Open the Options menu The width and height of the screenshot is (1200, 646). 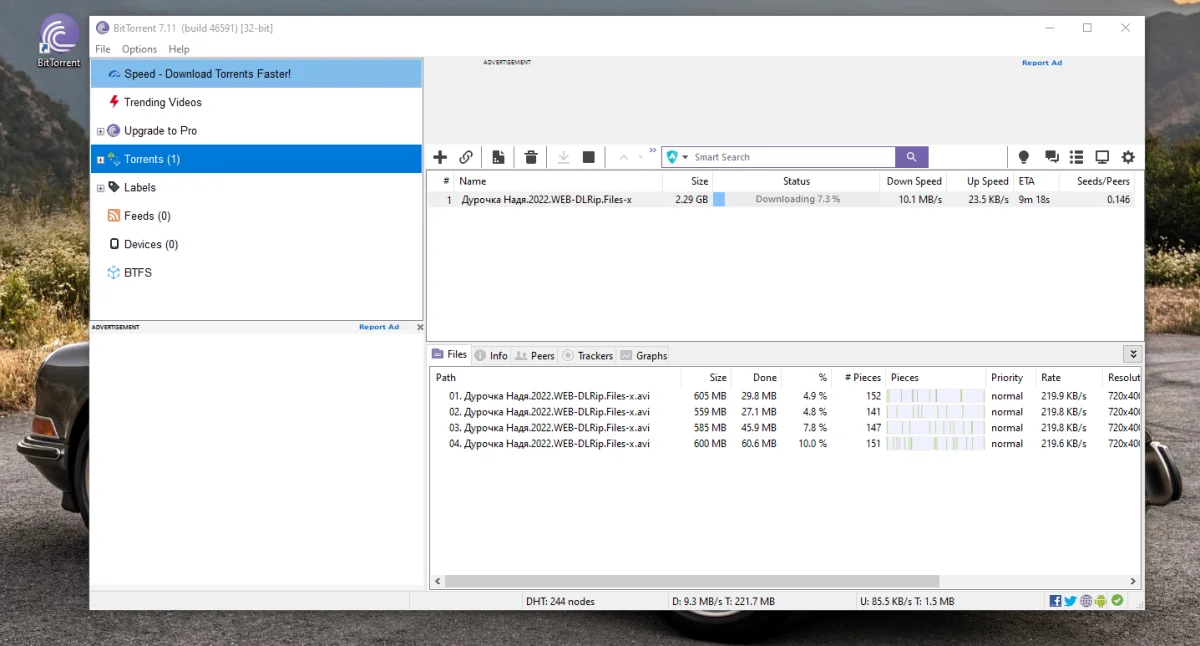coord(139,49)
